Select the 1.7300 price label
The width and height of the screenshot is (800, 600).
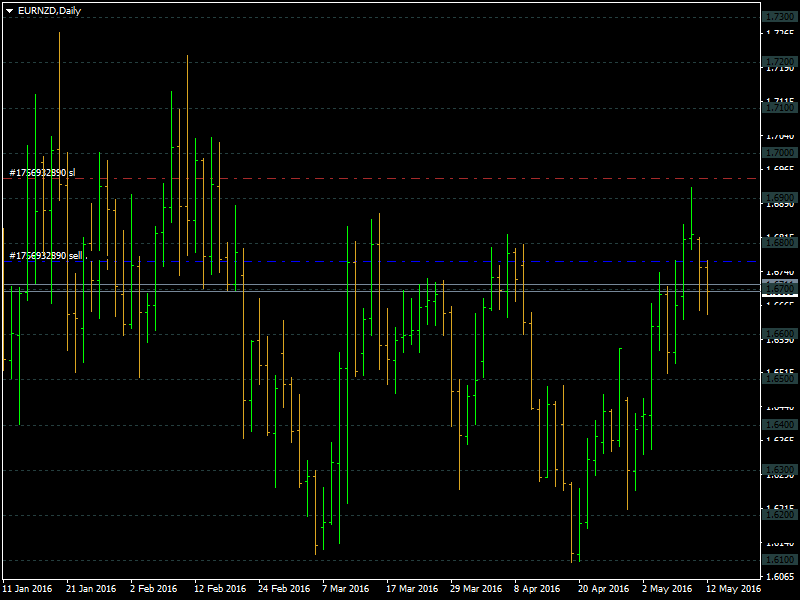click(x=780, y=17)
